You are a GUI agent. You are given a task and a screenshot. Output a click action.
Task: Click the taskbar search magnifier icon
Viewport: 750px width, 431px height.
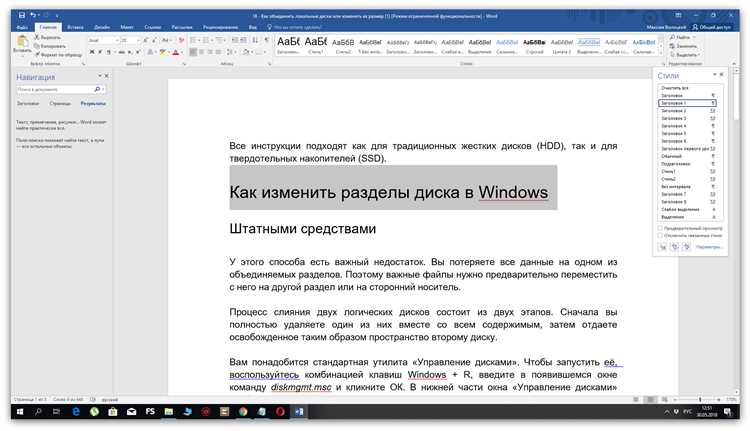(38, 411)
